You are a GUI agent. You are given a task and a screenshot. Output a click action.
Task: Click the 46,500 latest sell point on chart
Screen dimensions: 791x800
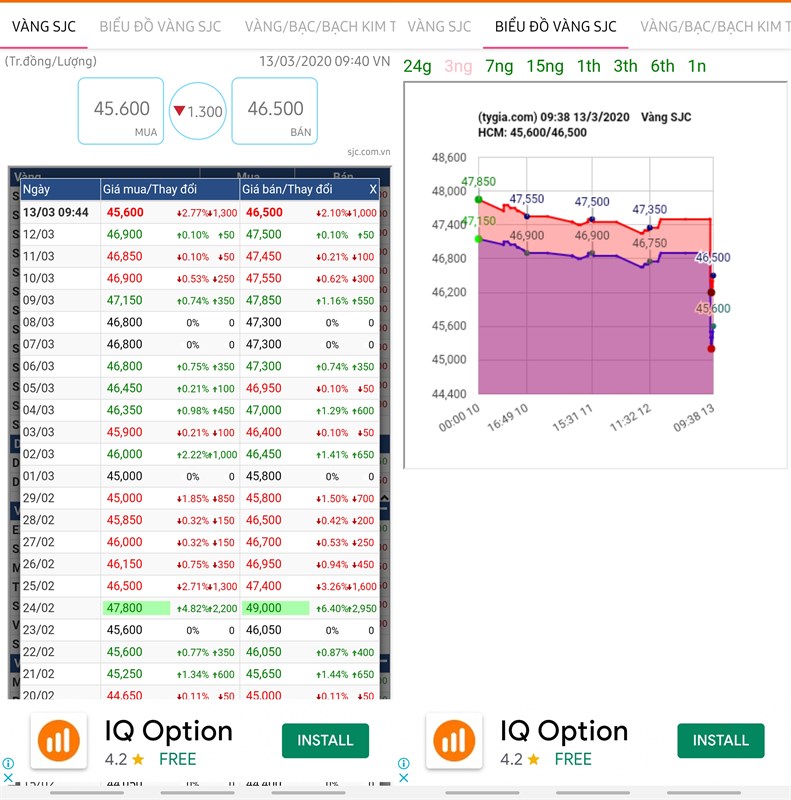click(x=713, y=276)
